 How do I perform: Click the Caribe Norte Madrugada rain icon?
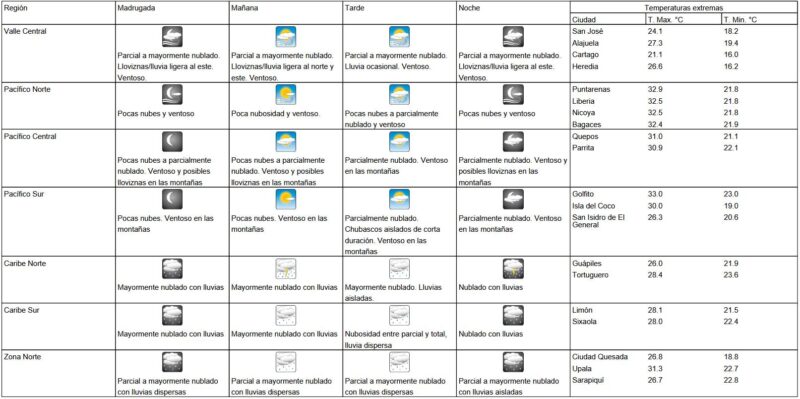172,268
